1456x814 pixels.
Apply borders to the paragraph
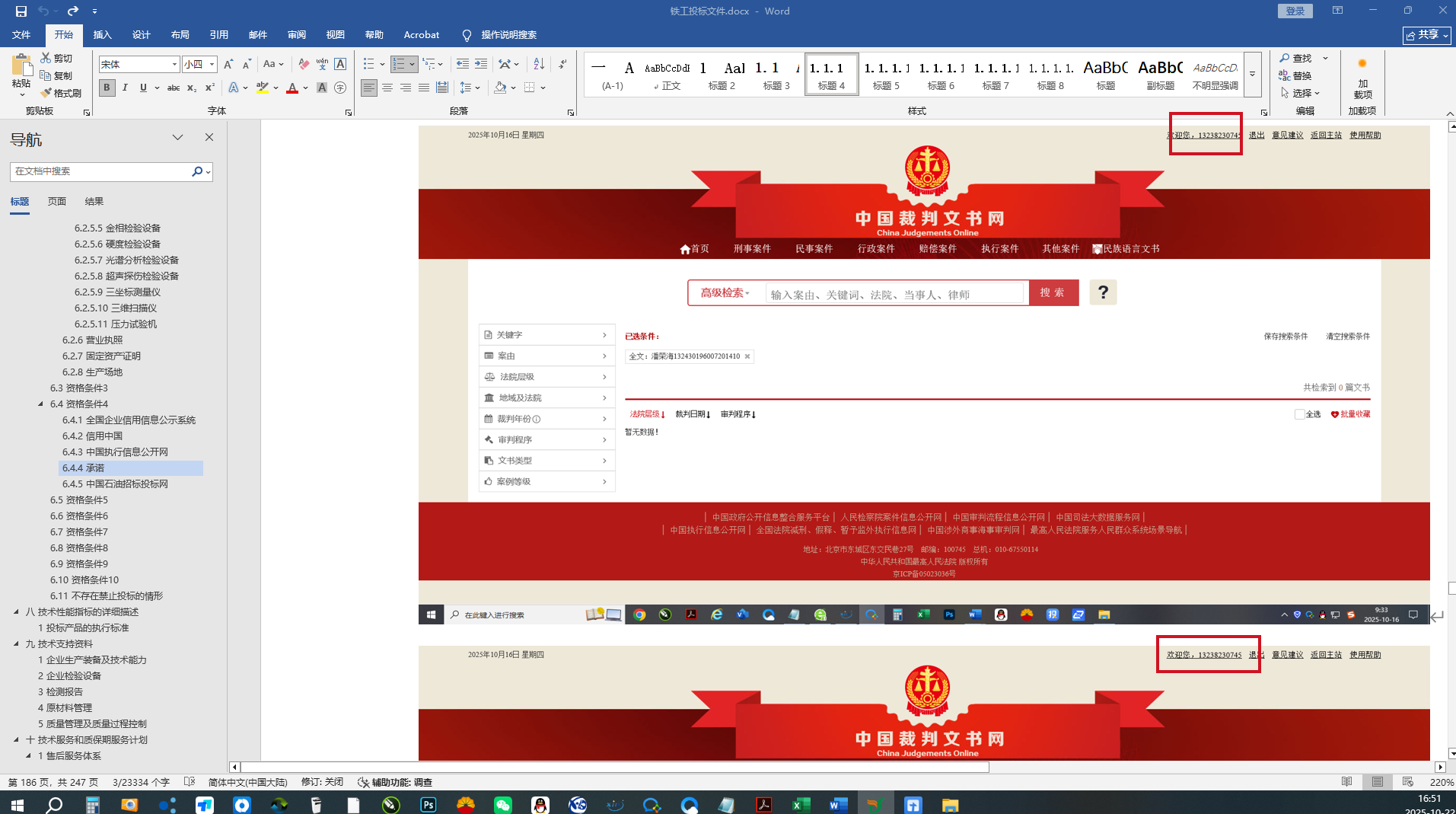coord(530,88)
